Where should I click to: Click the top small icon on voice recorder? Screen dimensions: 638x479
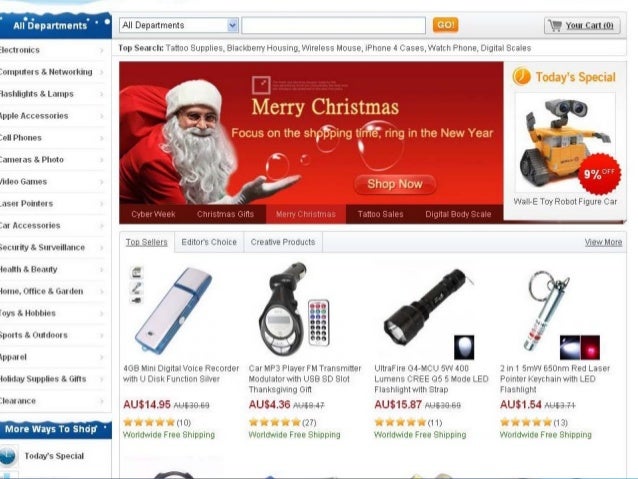click(x=136, y=272)
